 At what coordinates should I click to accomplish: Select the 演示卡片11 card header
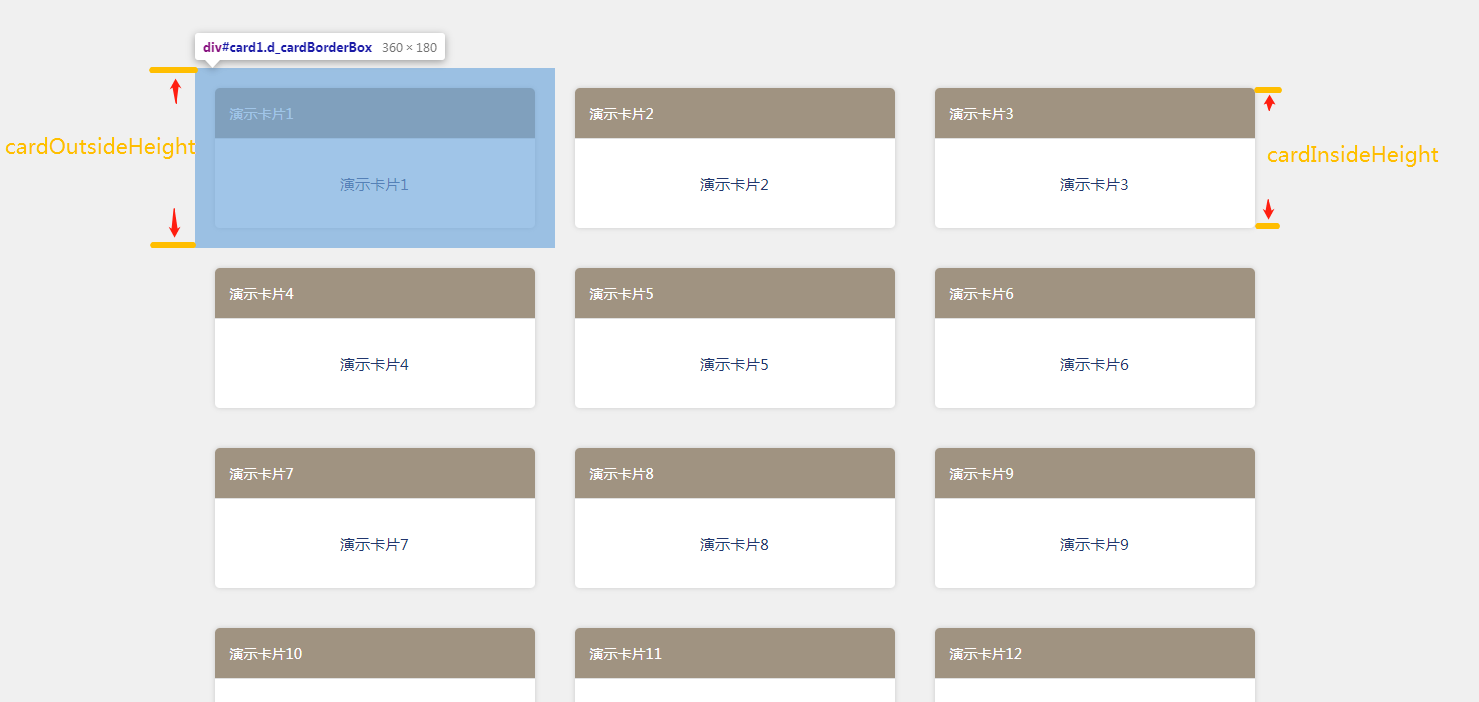coord(734,653)
